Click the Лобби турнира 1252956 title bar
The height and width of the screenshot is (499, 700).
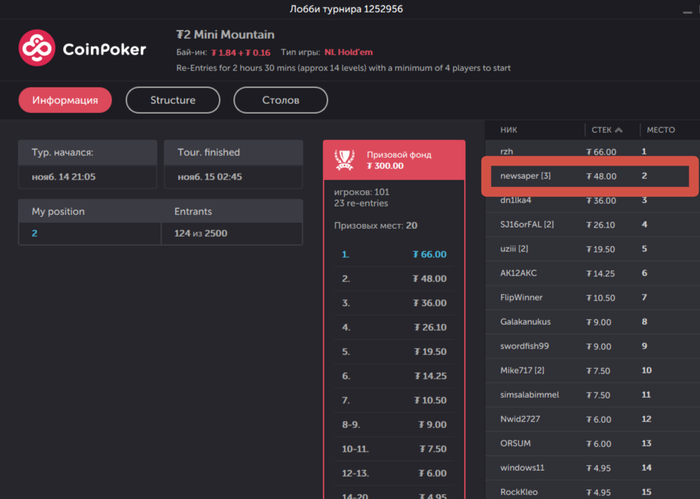click(x=346, y=9)
